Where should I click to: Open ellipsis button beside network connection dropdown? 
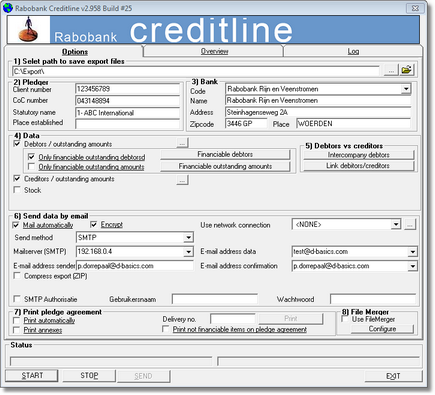coord(410,225)
